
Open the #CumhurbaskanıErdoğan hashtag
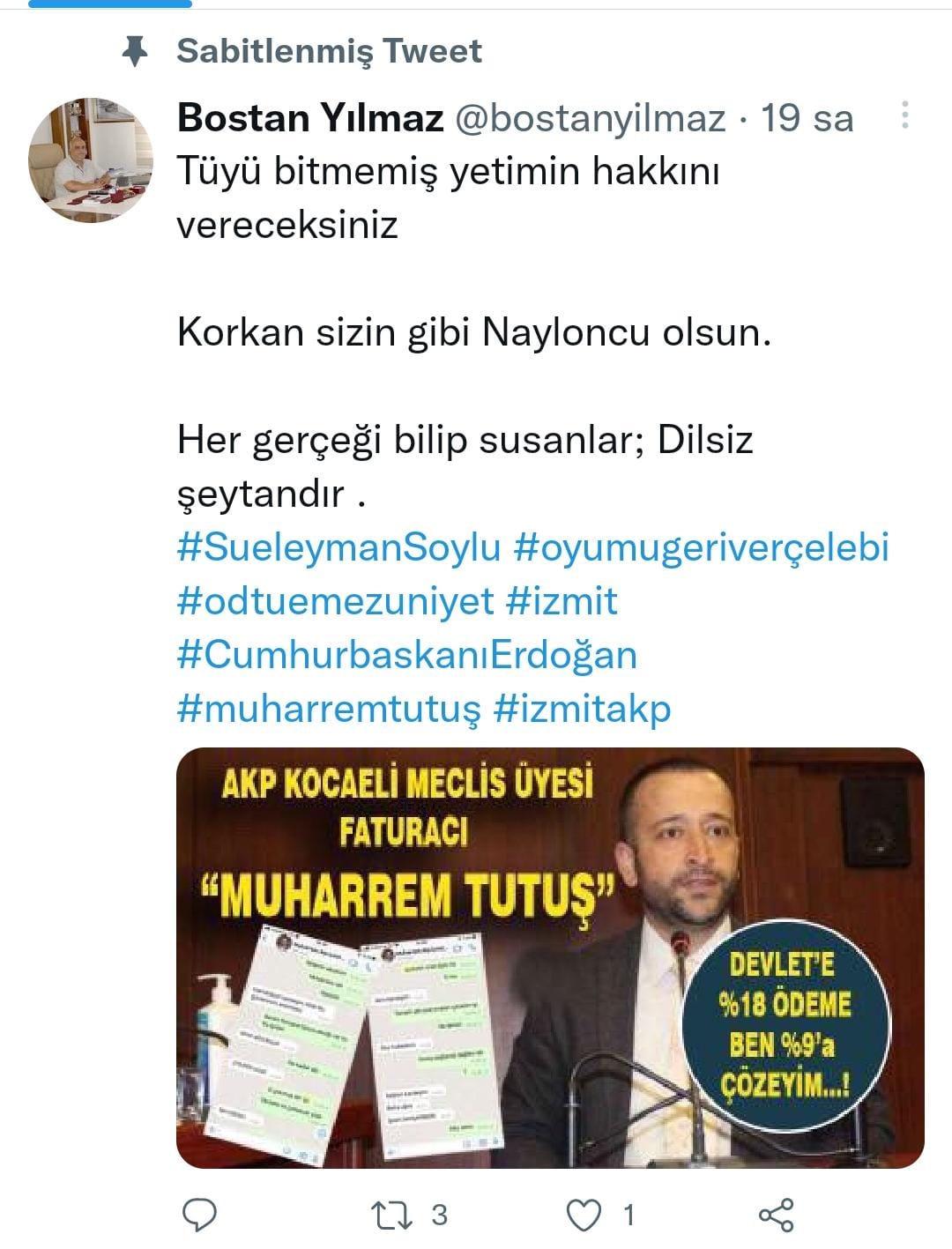407,655
